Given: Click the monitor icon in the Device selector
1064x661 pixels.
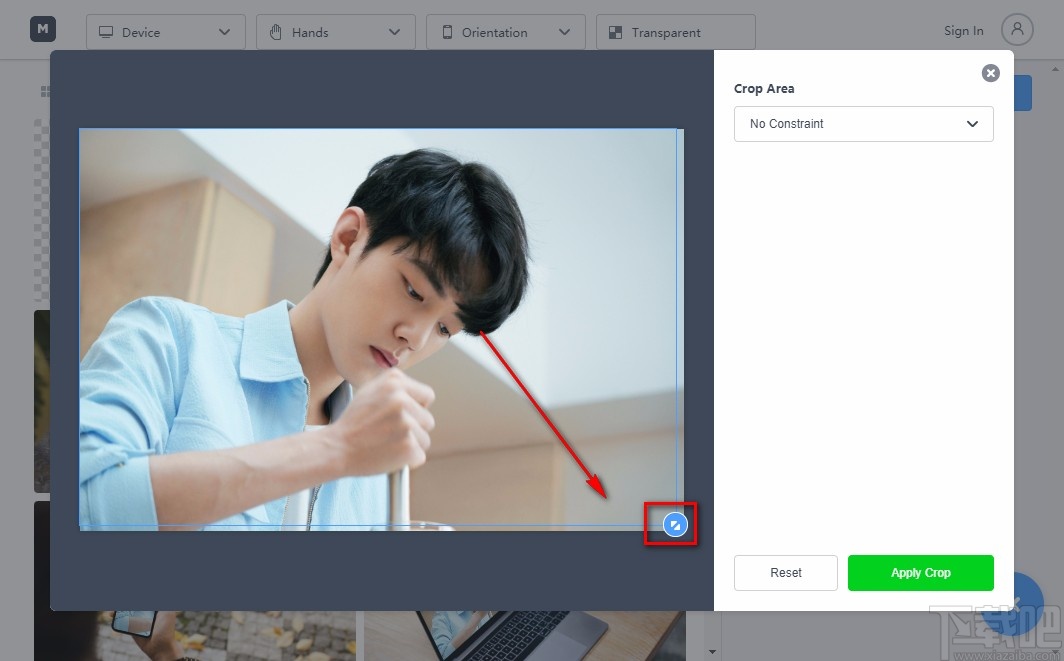Looking at the screenshot, I should (x=106, y=31).
